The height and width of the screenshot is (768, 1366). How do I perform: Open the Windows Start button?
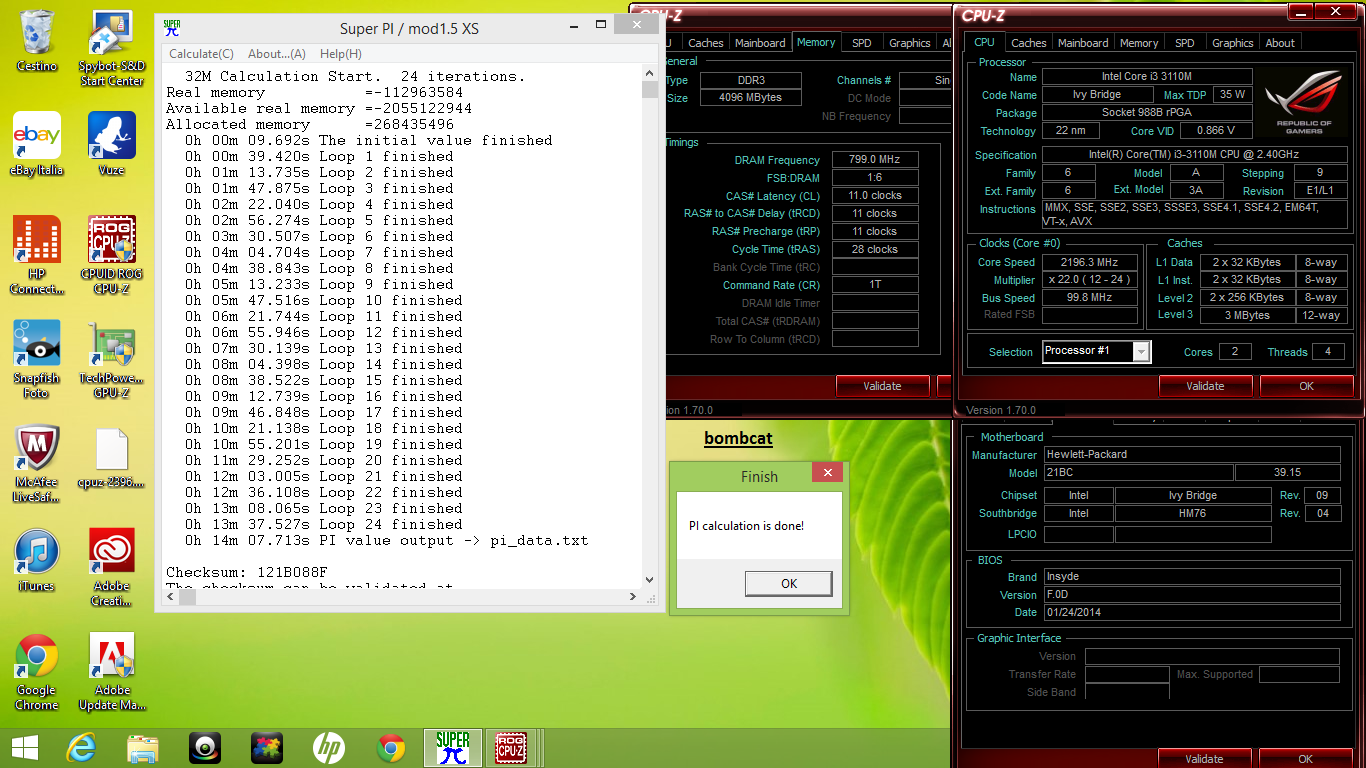[24, 747]
